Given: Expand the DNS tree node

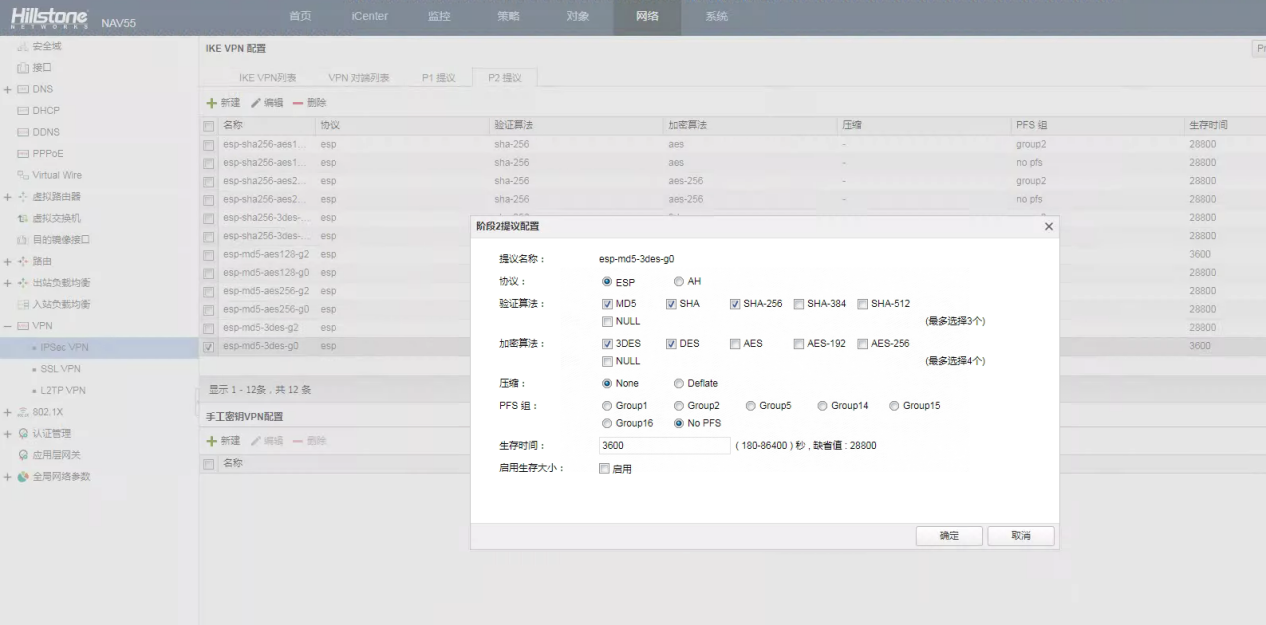Looking at the screenshot, I should [x=7, y=90].
